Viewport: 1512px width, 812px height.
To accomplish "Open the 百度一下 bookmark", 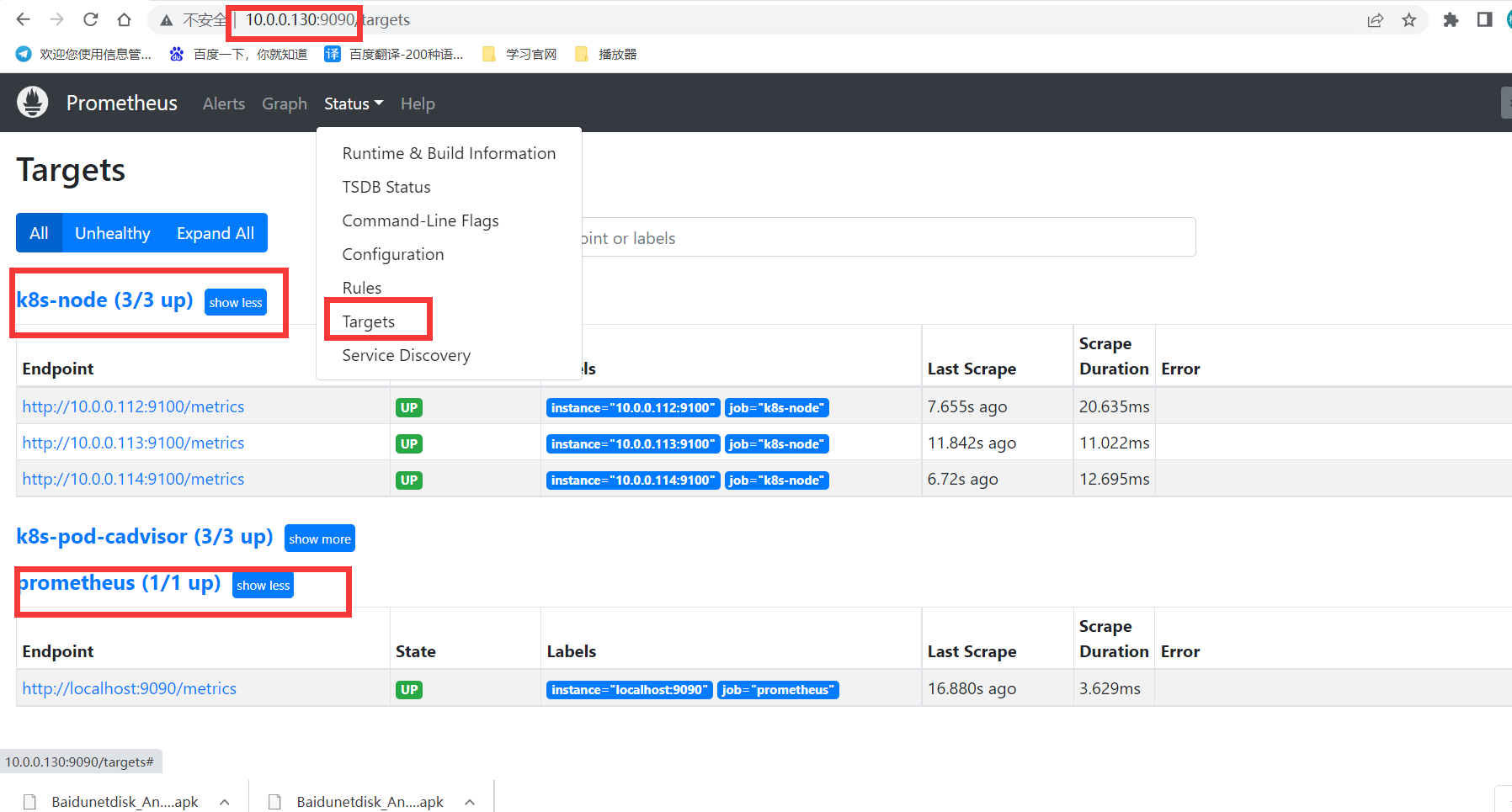I will click(238, 54).
